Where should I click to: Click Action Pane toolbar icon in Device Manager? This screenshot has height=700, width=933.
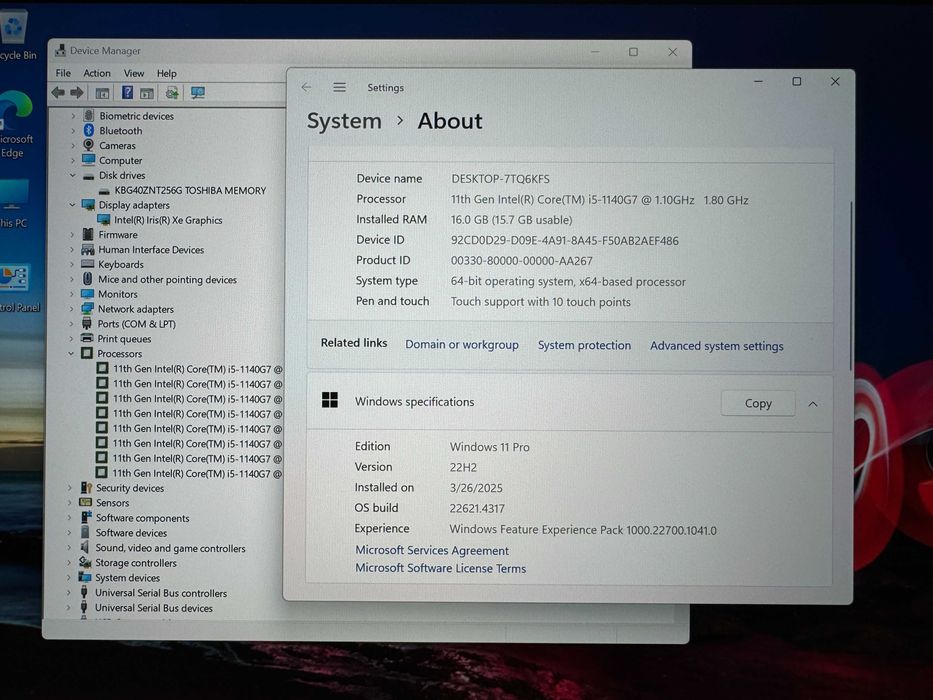[147, 93]
